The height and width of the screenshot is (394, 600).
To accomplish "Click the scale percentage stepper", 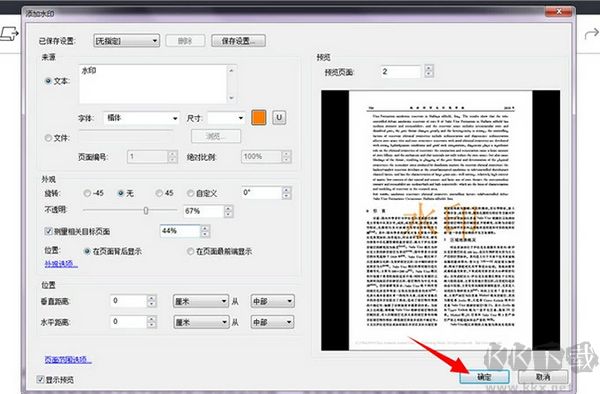I will (205, 231).
